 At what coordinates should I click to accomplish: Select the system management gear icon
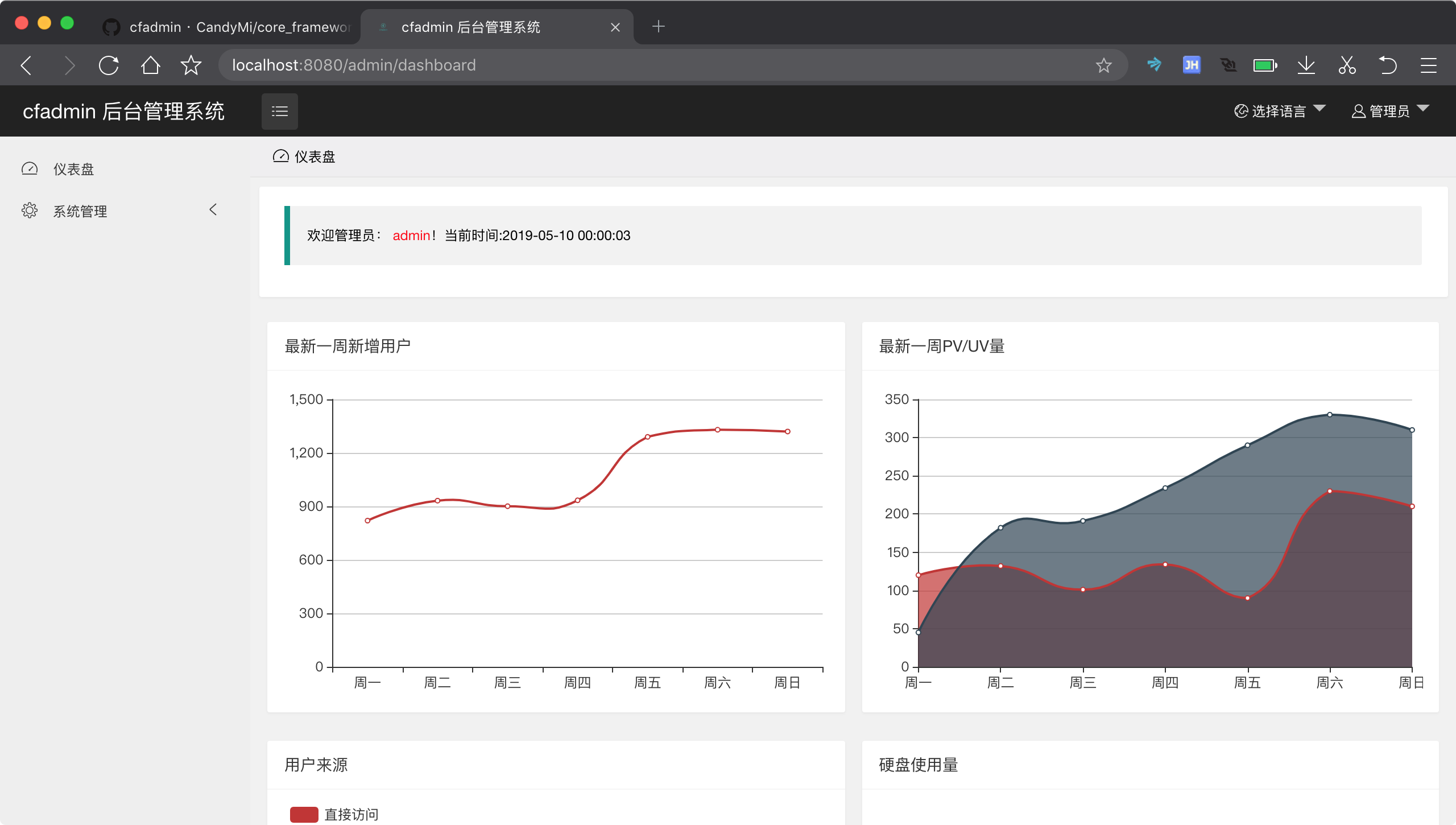pos(30,211)
